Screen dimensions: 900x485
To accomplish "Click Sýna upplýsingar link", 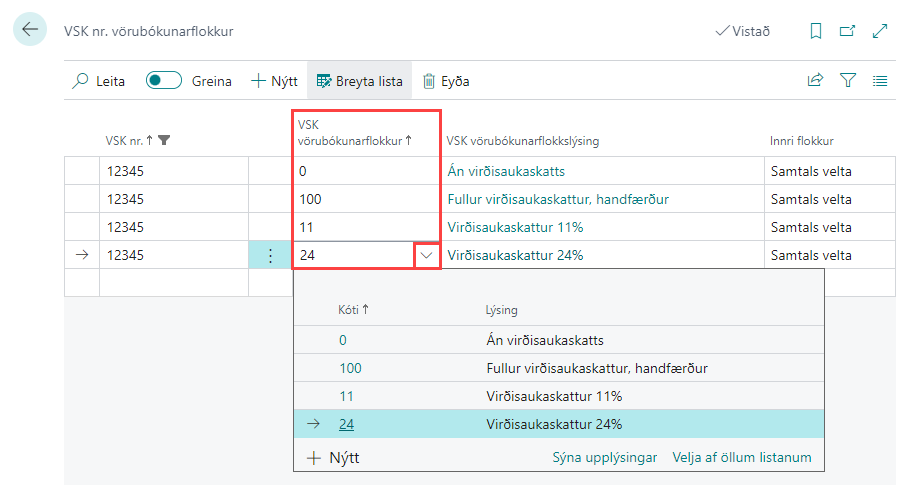I will point(604,457).
